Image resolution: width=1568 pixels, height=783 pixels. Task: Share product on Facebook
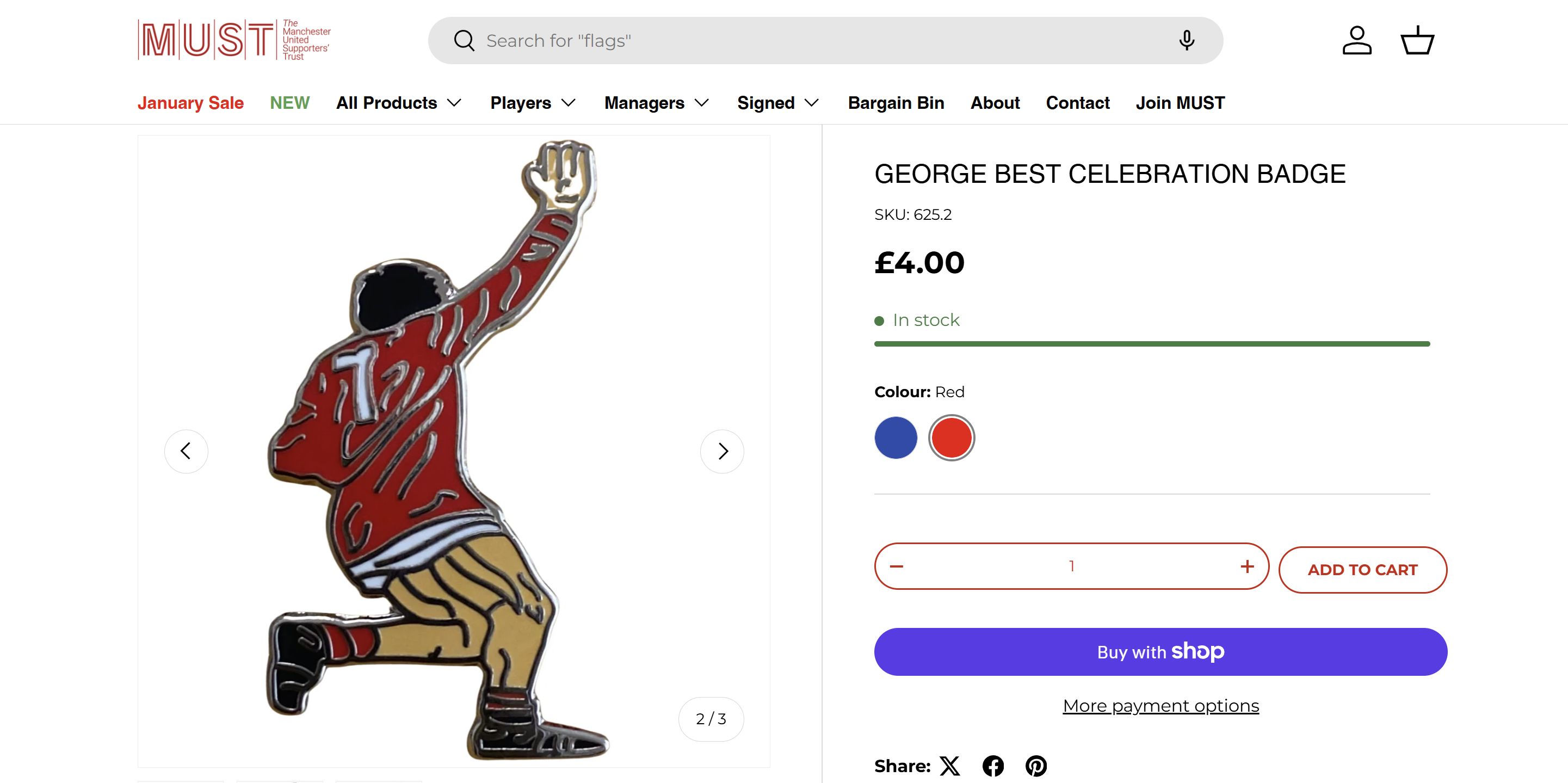993,766
